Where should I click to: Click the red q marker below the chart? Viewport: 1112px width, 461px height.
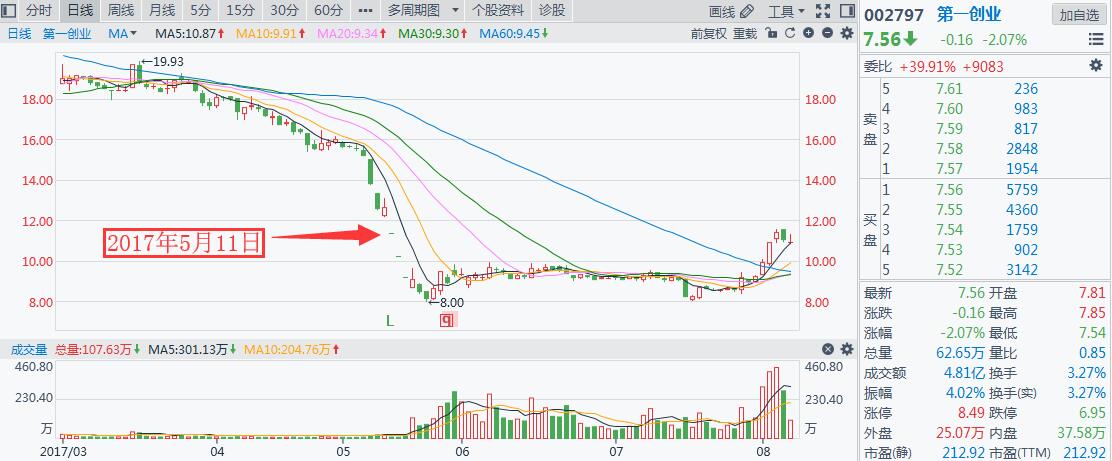[x=446, y=321]
